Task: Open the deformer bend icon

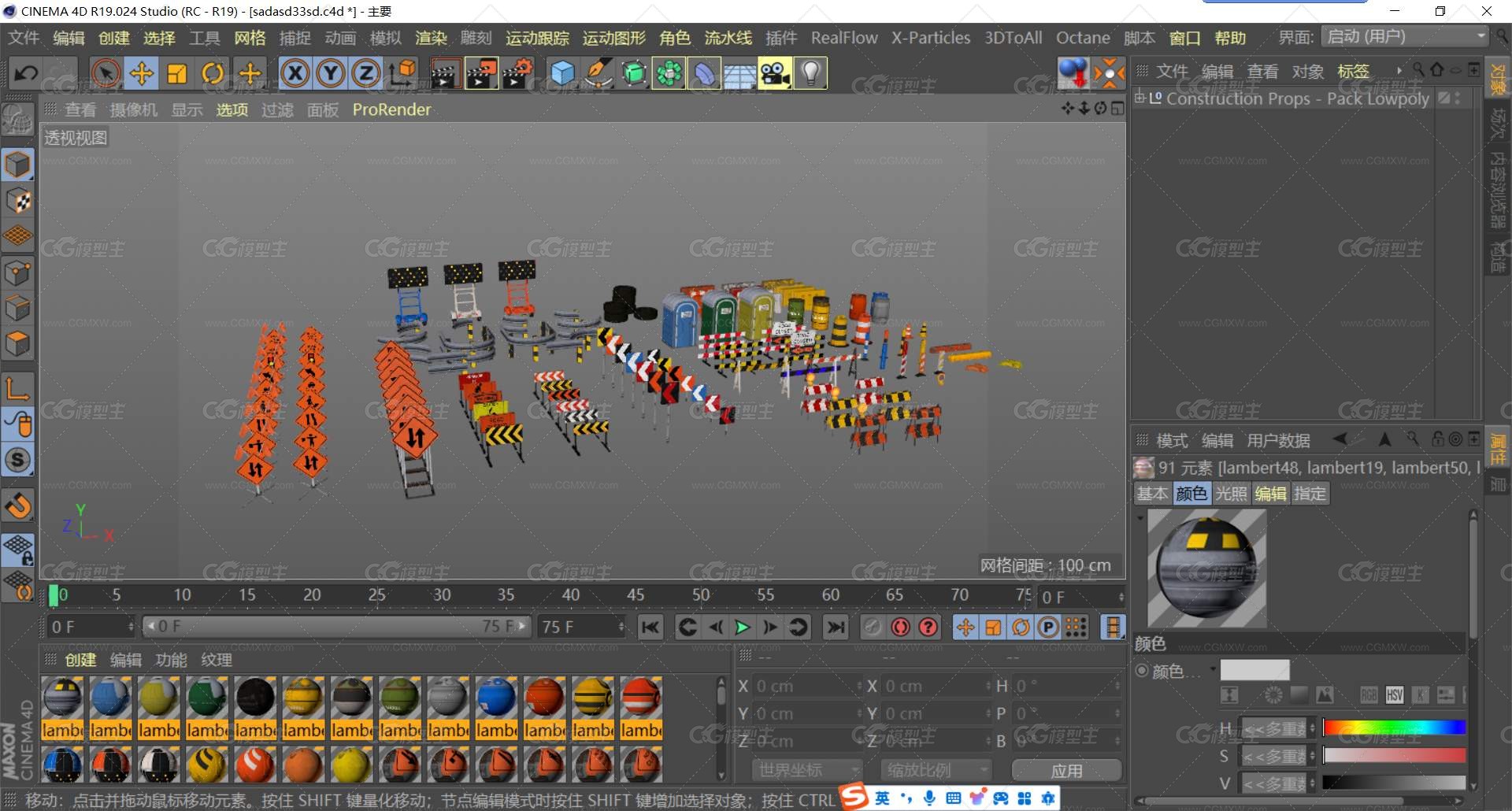Action: pos(705,73)
